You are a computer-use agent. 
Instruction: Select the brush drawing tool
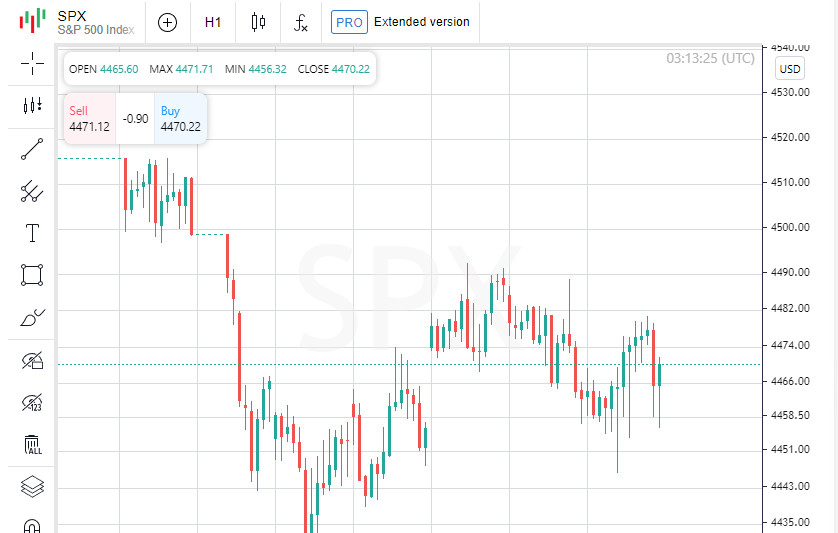[32, 318]
